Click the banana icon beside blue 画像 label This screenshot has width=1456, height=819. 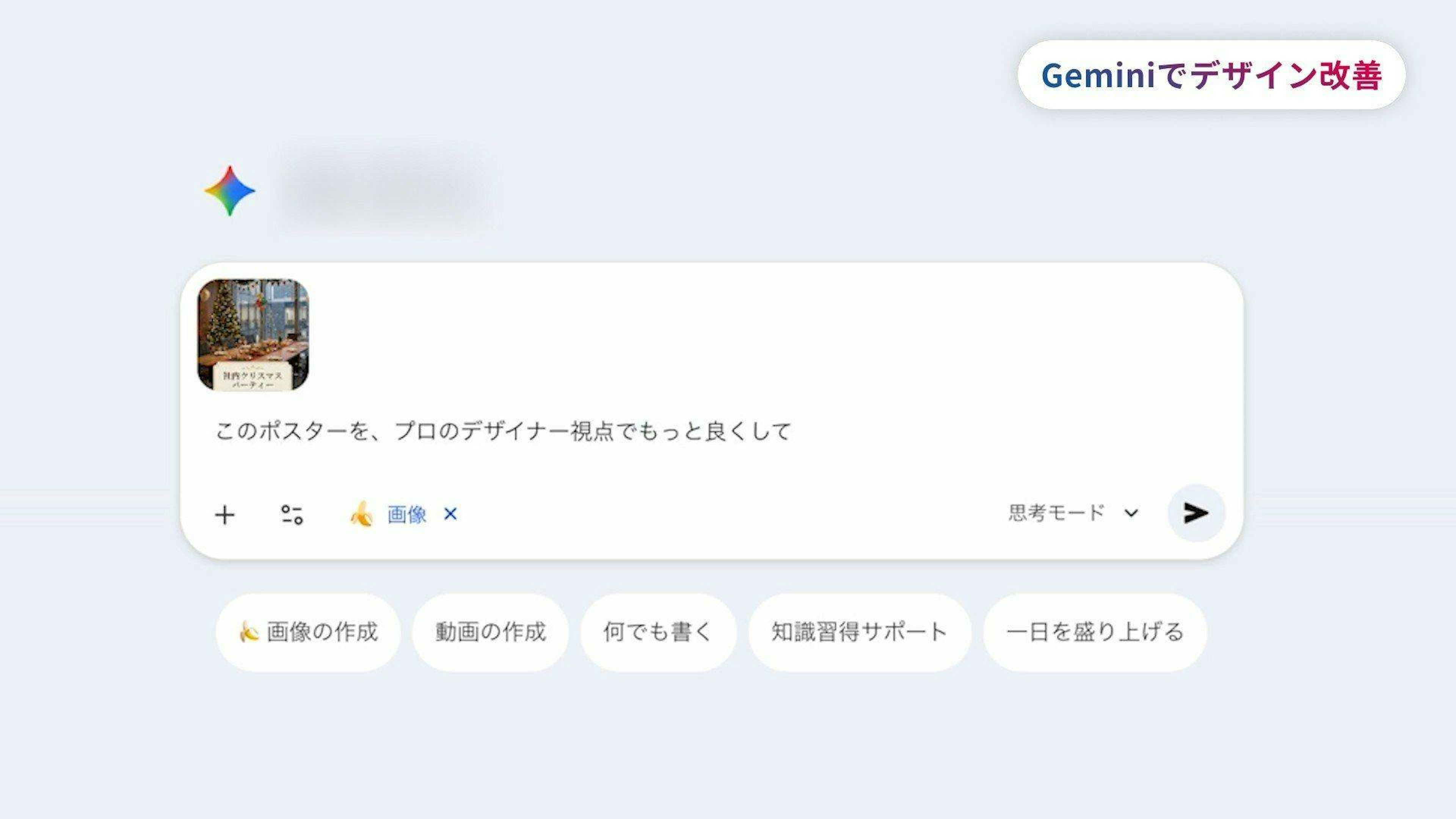click(362, 515)
